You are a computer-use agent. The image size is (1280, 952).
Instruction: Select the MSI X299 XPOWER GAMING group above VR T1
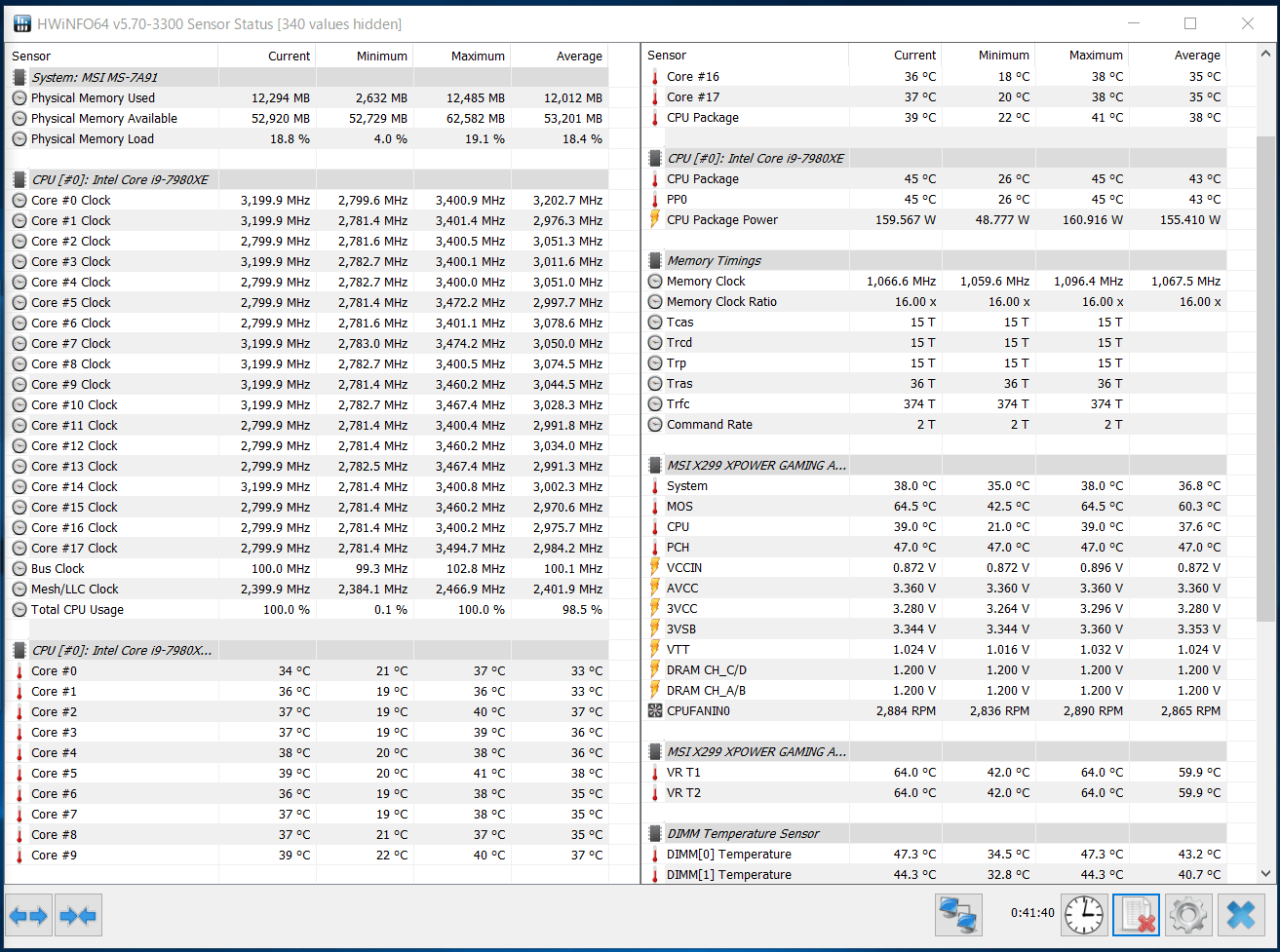[934, 751]
